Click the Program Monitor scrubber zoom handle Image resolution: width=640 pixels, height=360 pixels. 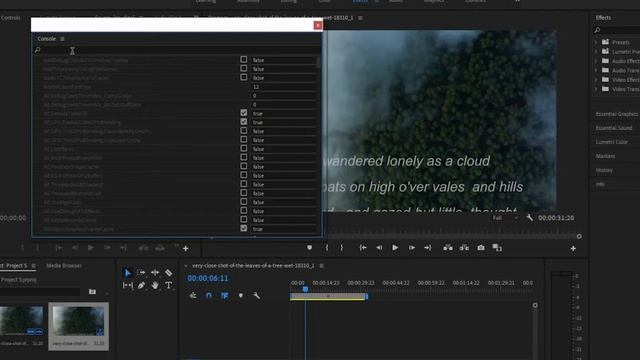click(x=579, y=236)
